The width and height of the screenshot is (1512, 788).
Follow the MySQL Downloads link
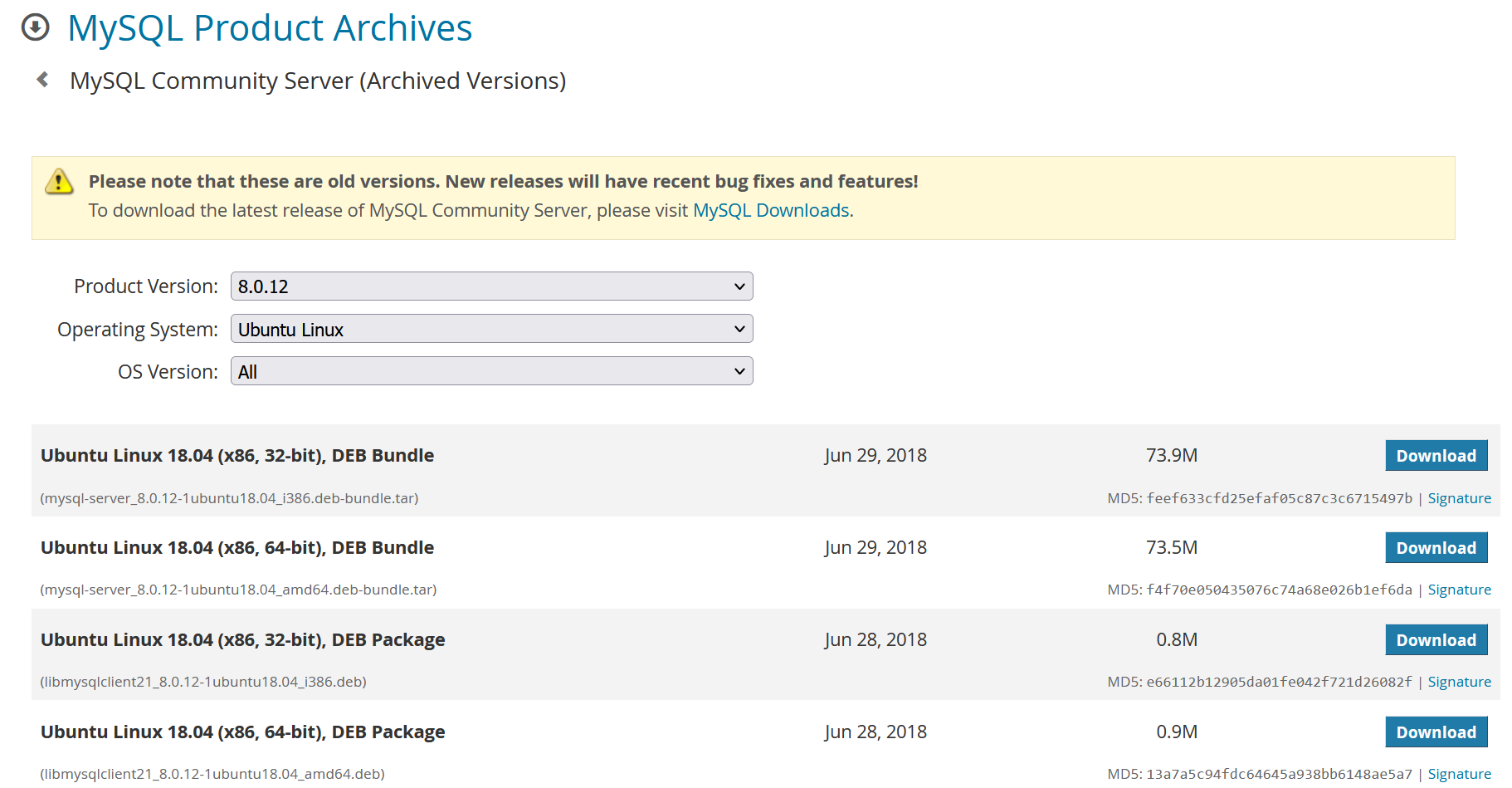[771, 211]
